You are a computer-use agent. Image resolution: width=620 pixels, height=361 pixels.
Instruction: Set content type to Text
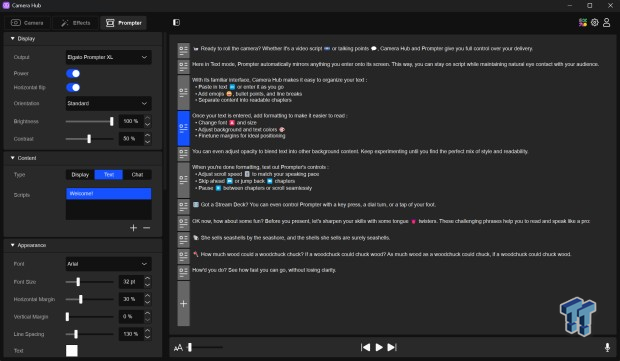[109, 175]
